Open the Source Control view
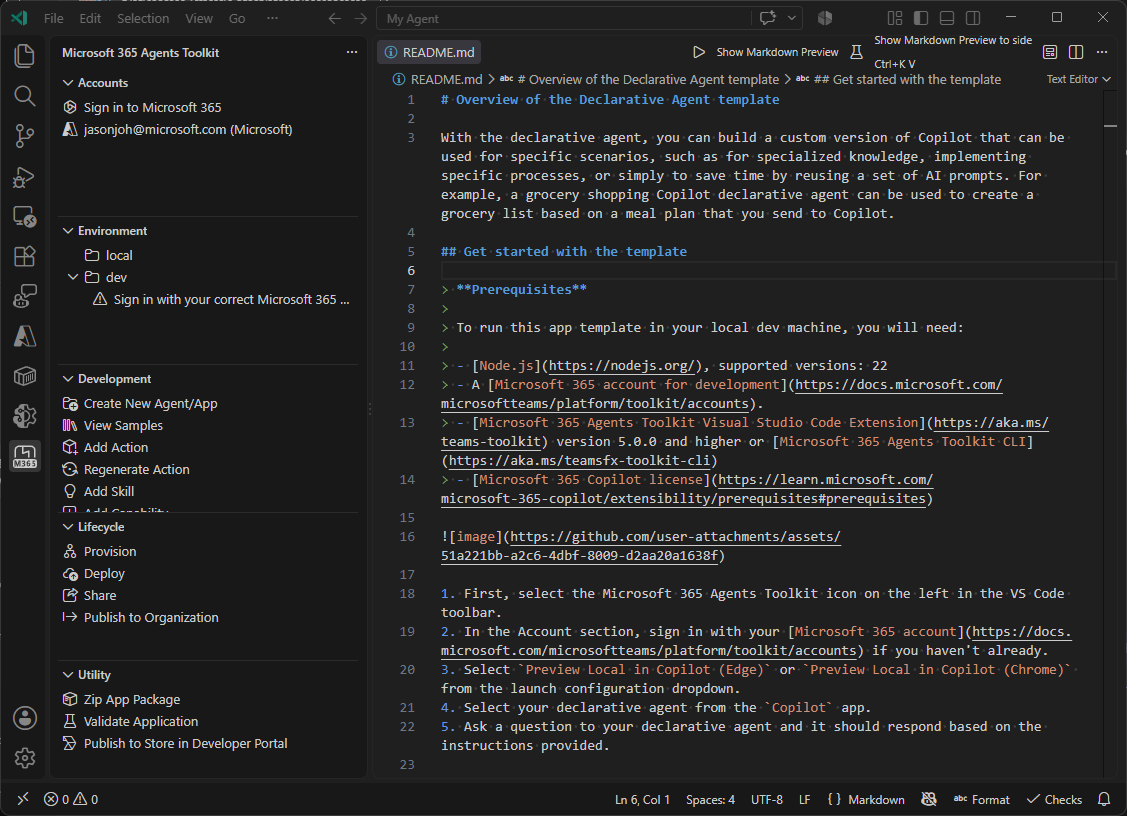This screenshot has width=1127, height=816. tap(24, 136)
